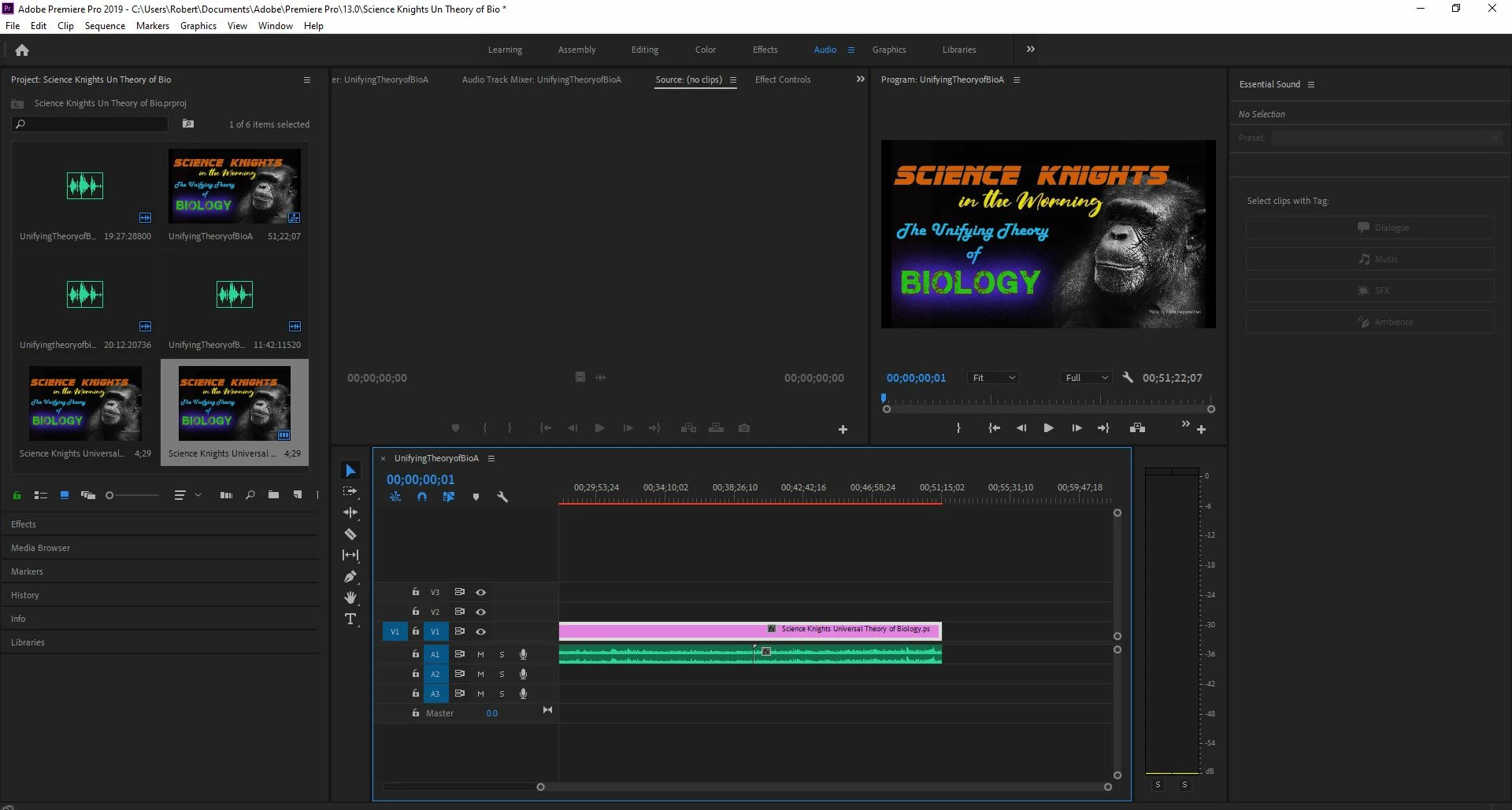Open the Full playback resolution dropdown
This screenshot has height=810, width=1512.
[1087, 378]
